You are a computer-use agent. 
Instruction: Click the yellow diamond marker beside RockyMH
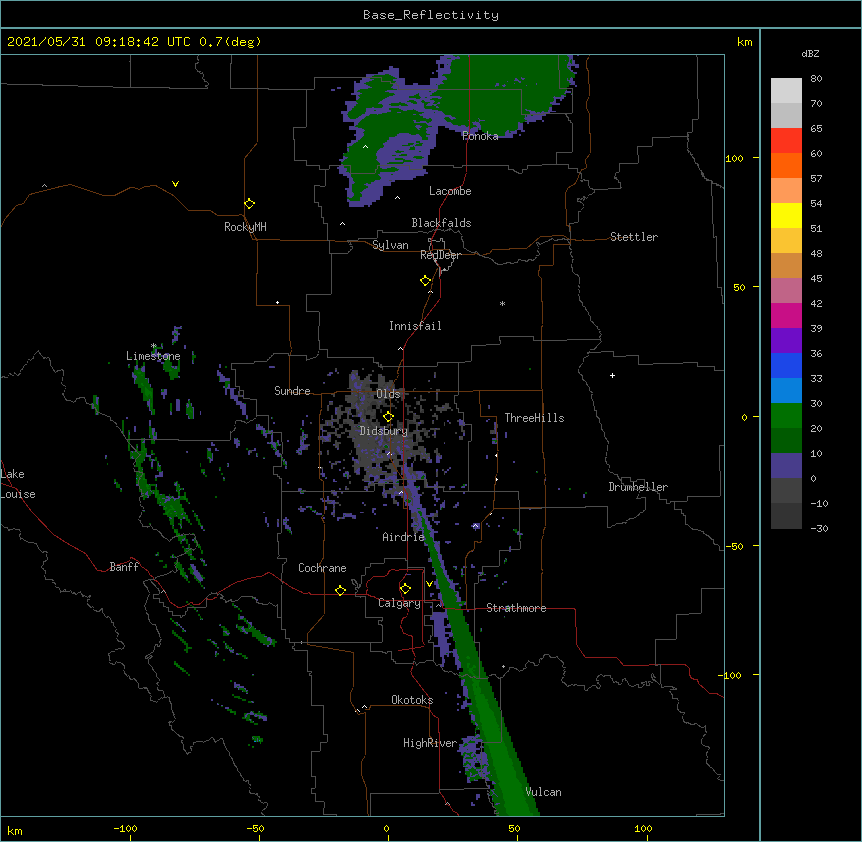(x=250, y=204)
